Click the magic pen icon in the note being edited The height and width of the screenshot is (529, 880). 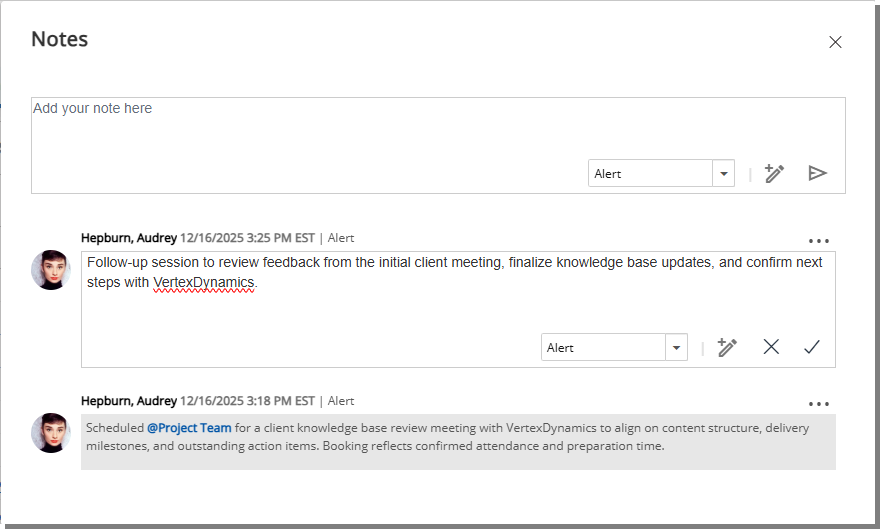727,347
